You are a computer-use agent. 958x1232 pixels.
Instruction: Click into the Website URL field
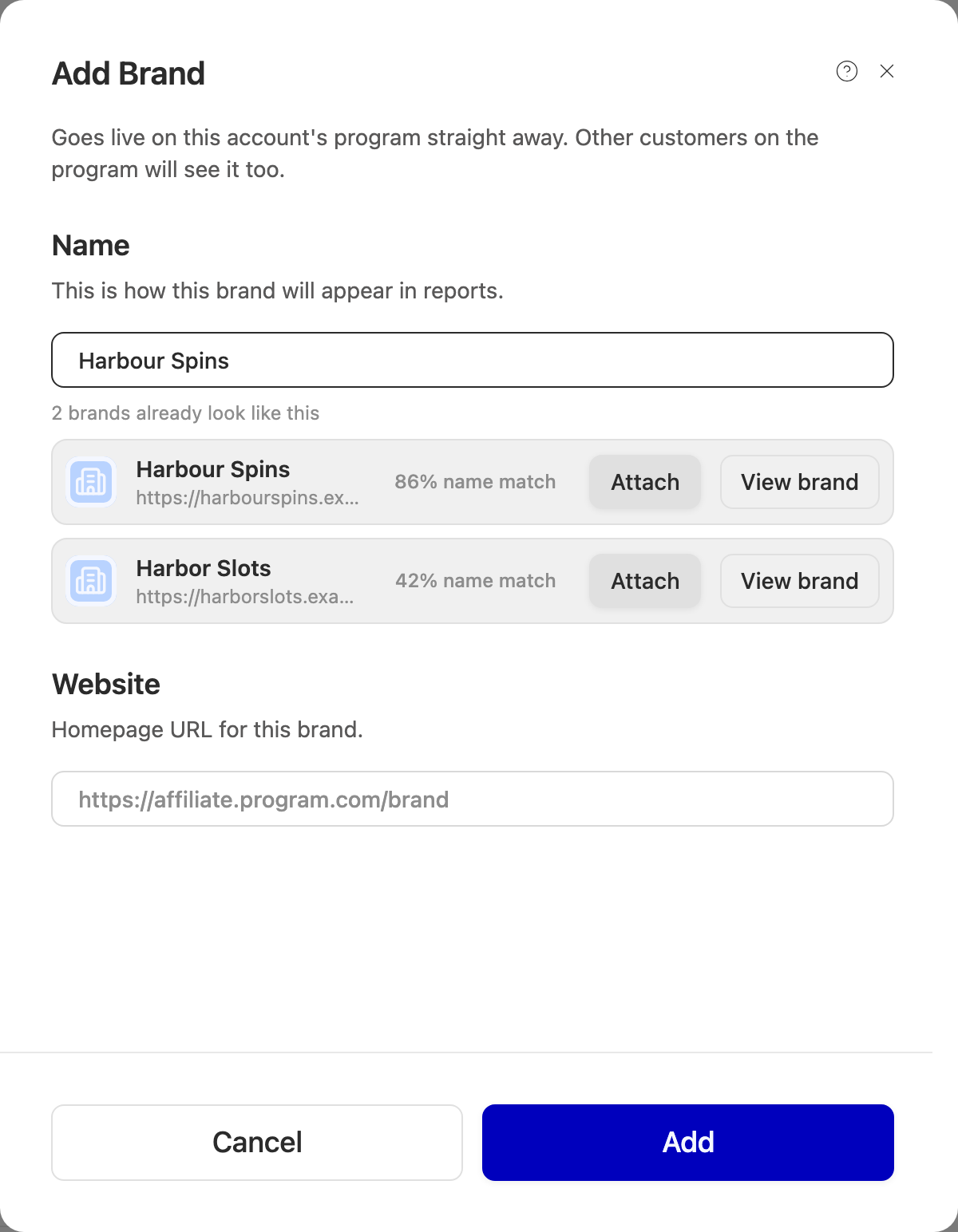coord(473,799)
